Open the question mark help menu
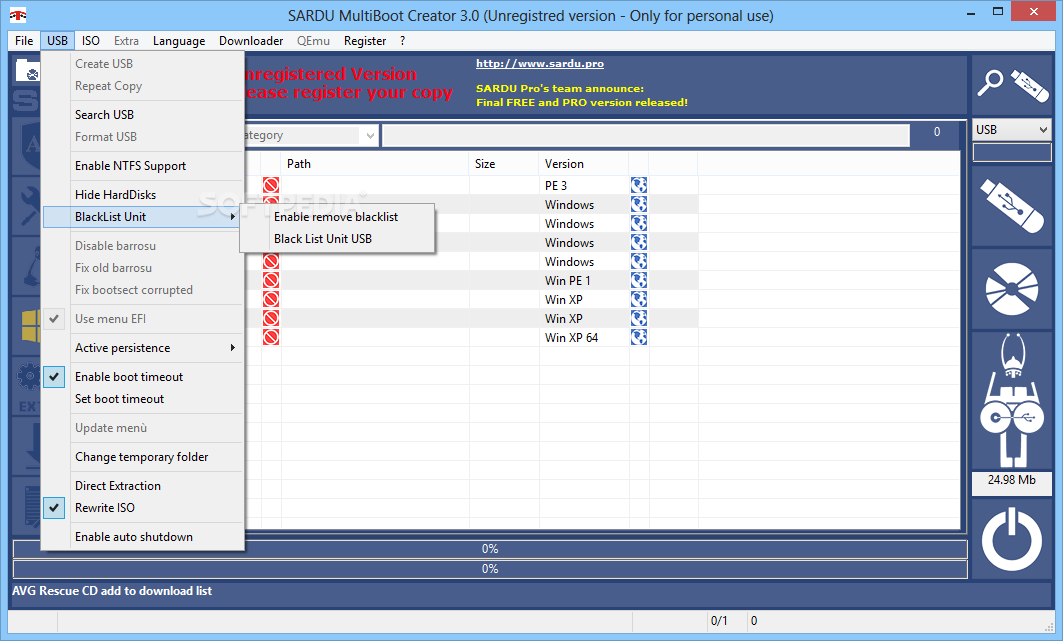This screenshot has width=1063, height=641. click(403, 41)
